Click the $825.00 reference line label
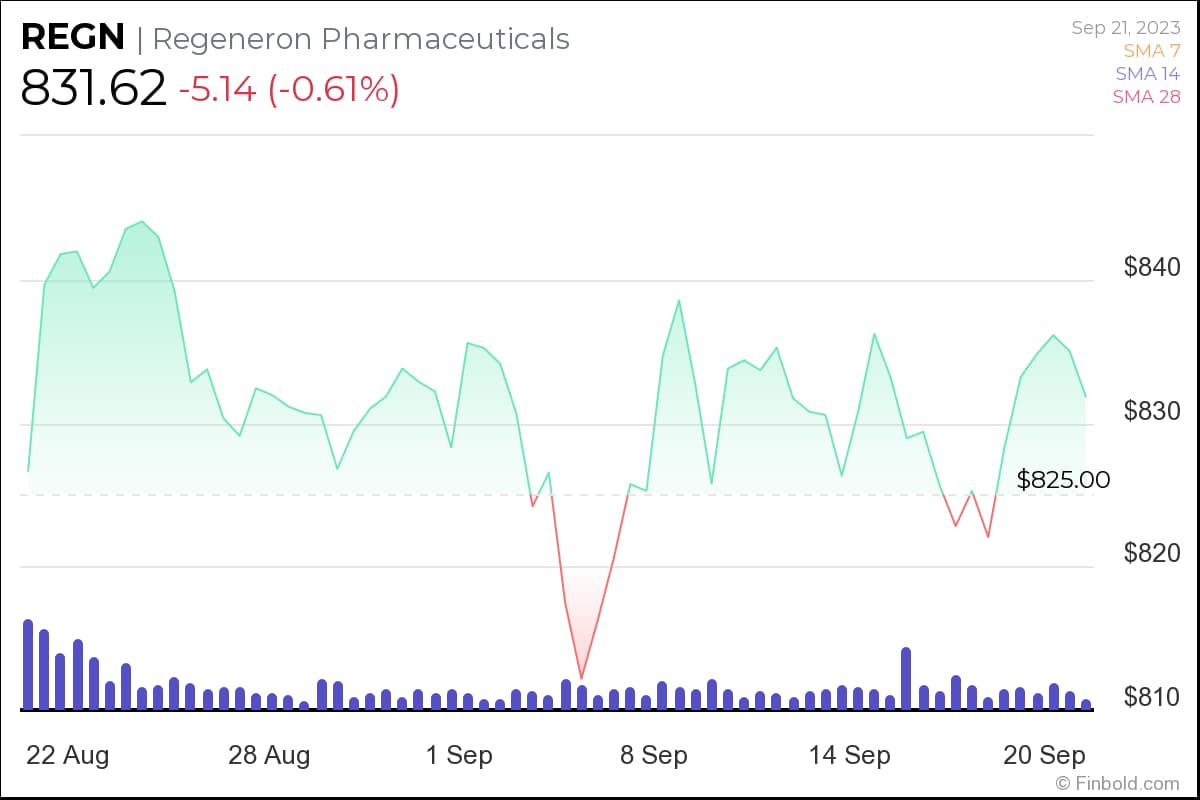The image size is (1200, 800). (x=1063, y=480)
